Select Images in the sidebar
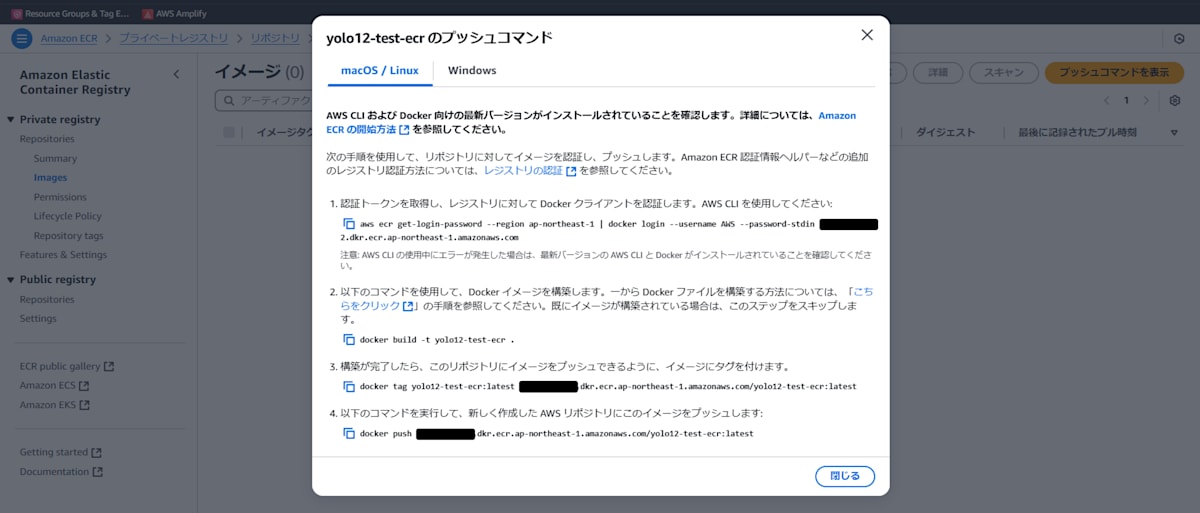 click(50, 178)
